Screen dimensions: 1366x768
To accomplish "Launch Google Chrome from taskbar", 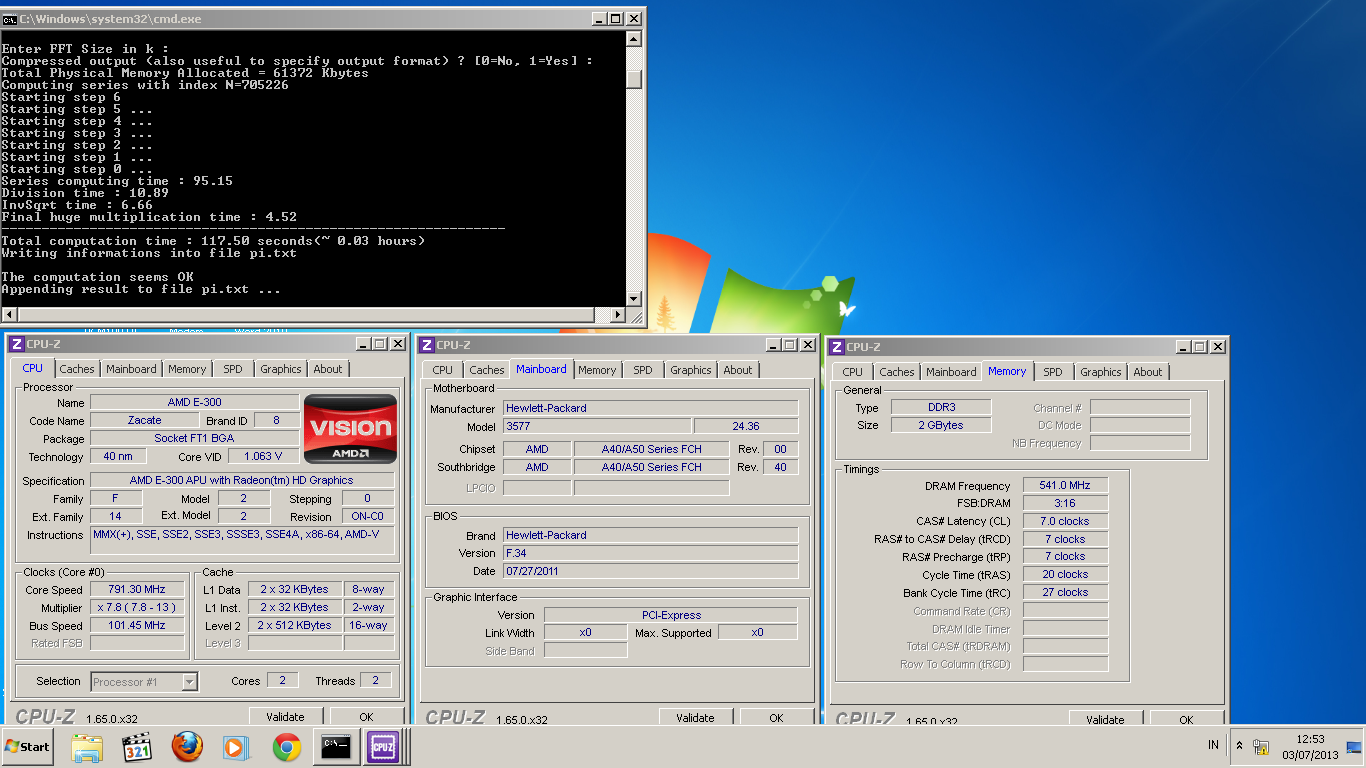I will tap(287, 747).
